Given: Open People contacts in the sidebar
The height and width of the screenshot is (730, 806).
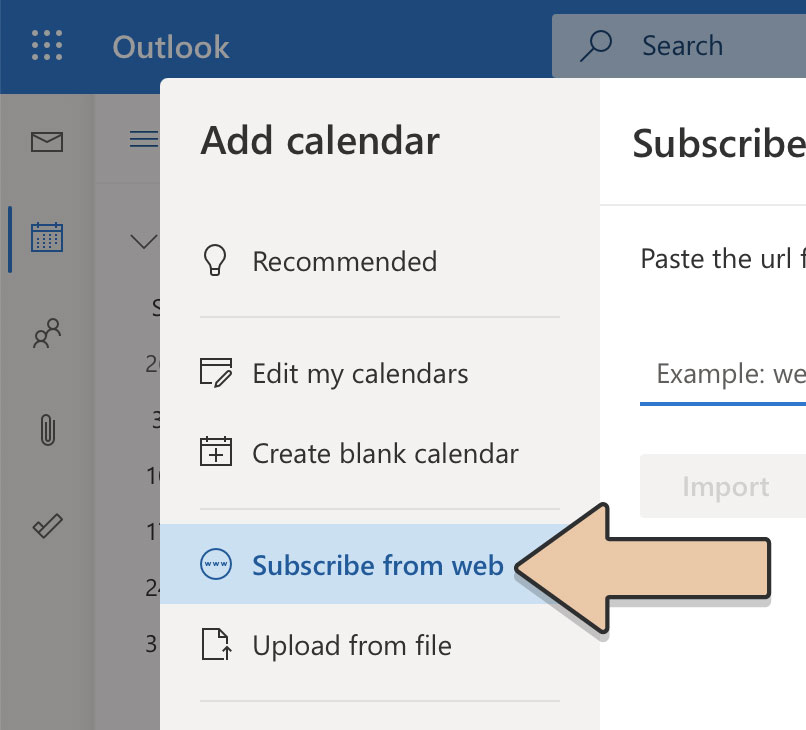Looking at the screenshot, I should [47, 334].
